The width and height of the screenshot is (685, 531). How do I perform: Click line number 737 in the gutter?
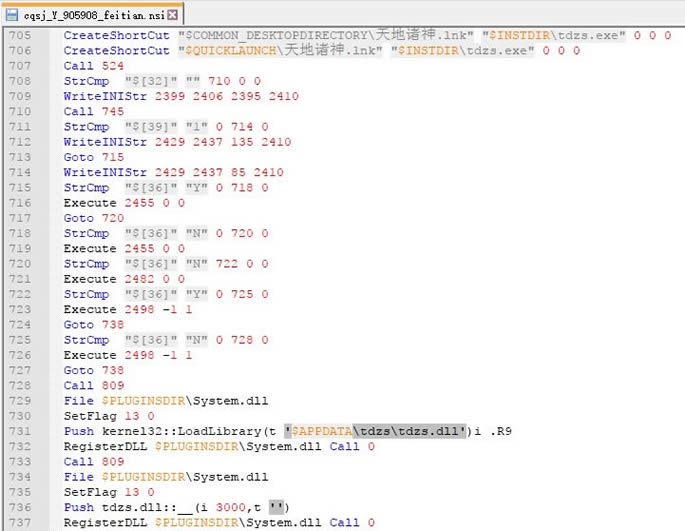[19, 523]
